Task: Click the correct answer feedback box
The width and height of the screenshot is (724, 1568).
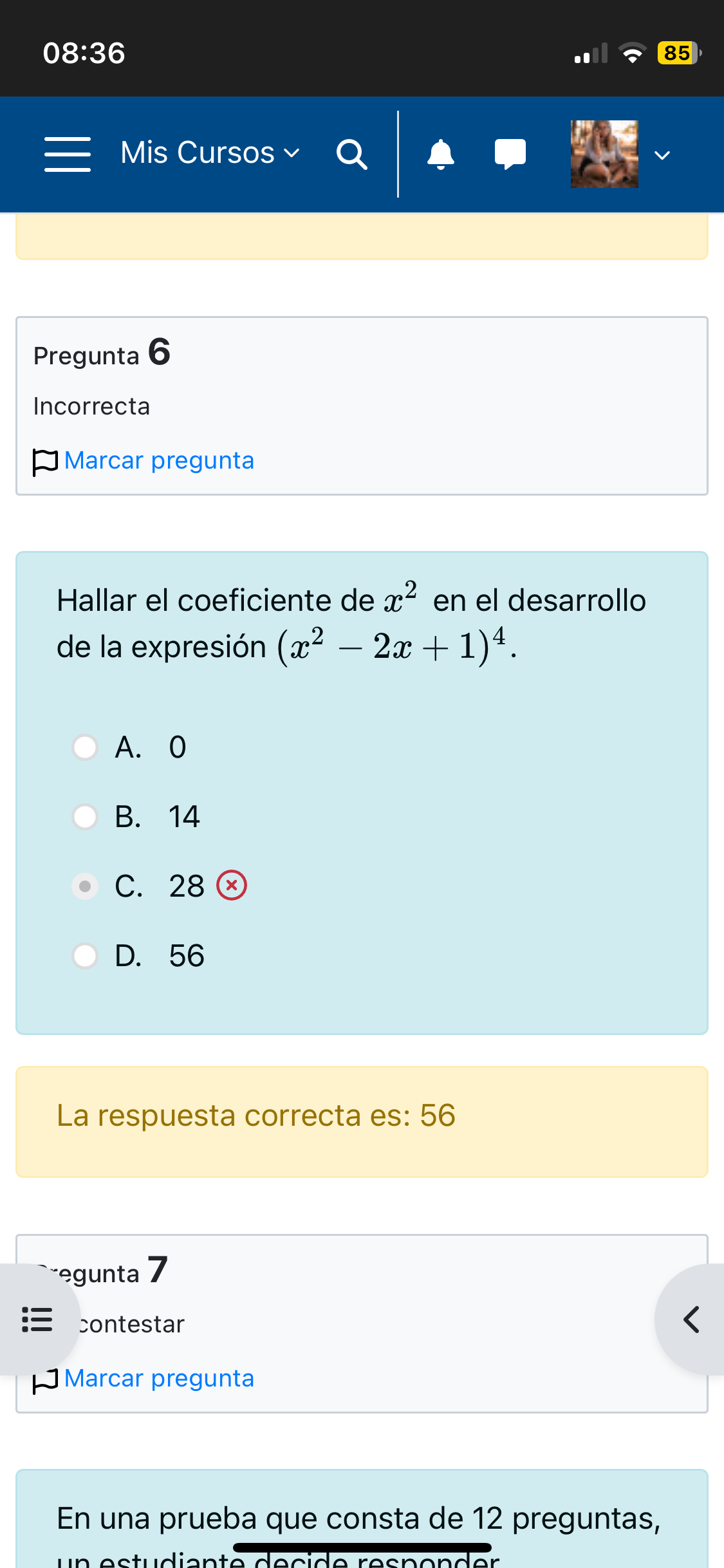Action: pyautogui.click(x=362, y=1122)
